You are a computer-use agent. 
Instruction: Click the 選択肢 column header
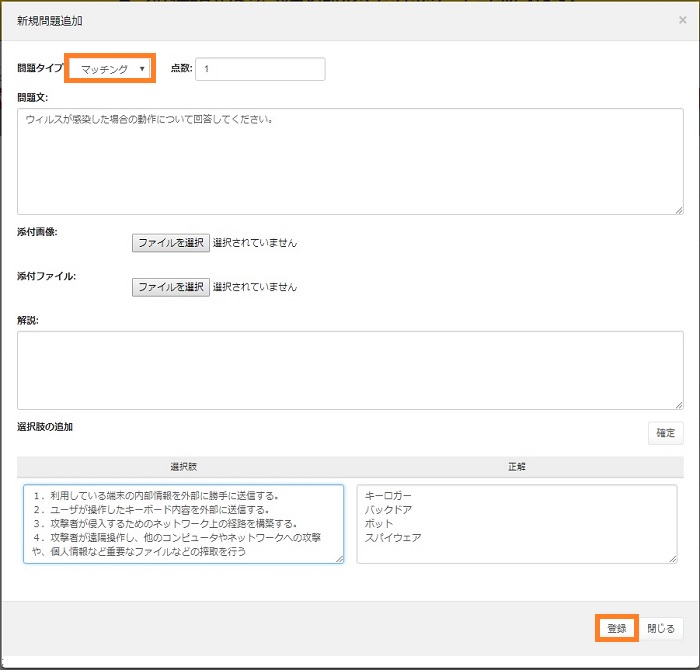tap(183, 467)
